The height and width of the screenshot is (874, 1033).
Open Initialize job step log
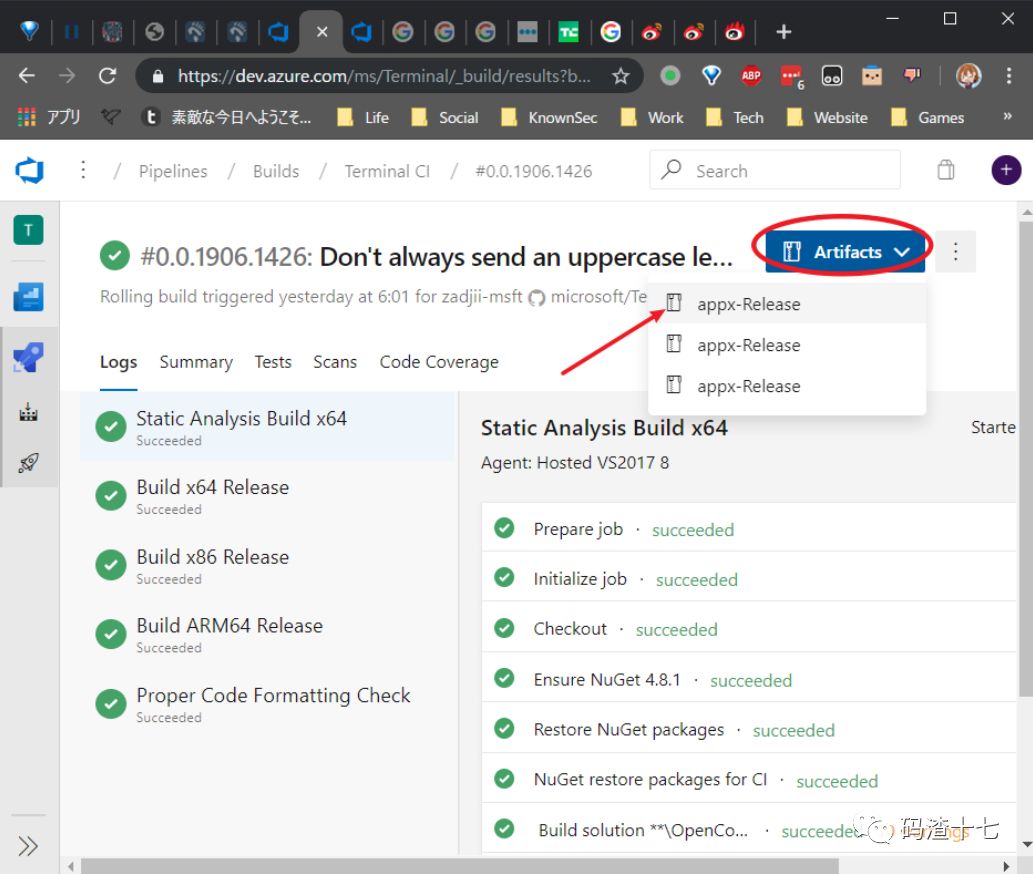[748, 578]
